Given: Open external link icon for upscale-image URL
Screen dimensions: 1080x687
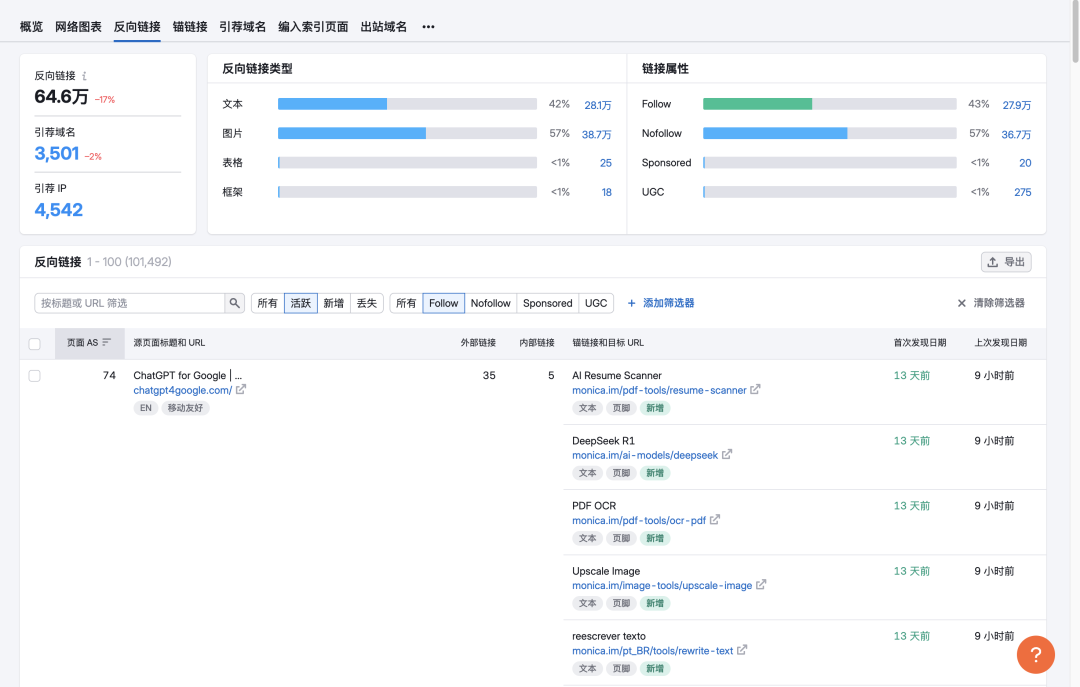Looking at the screenshot, I should point(761,585).
